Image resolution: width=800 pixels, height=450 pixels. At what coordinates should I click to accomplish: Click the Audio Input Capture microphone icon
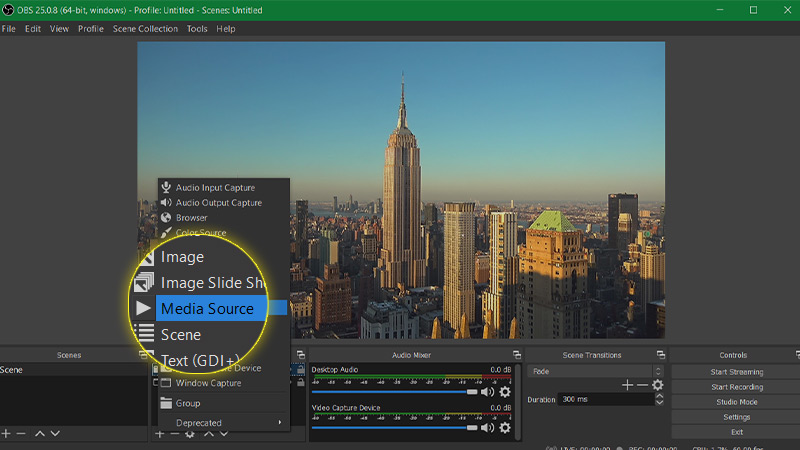point(166,187)
